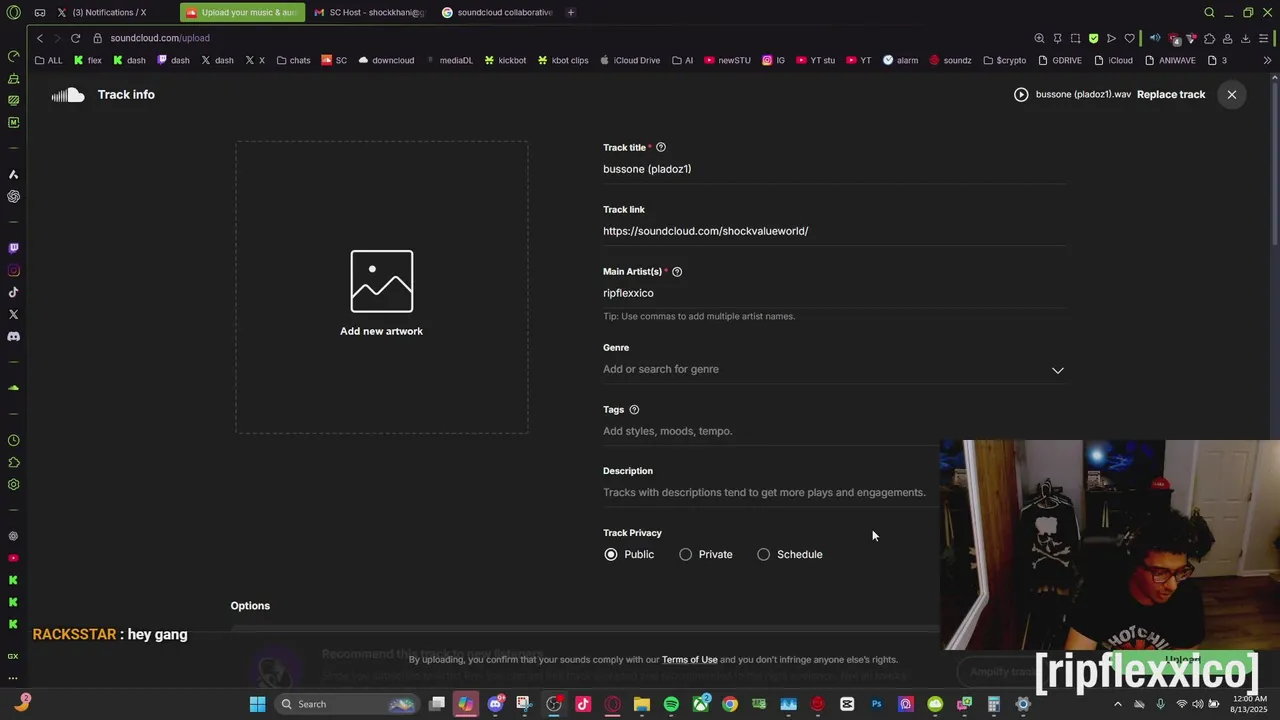The image size is (1280, 720).
Task: Click the Main Artist(s) field with ripflexxico
Action: pos(834,293)
